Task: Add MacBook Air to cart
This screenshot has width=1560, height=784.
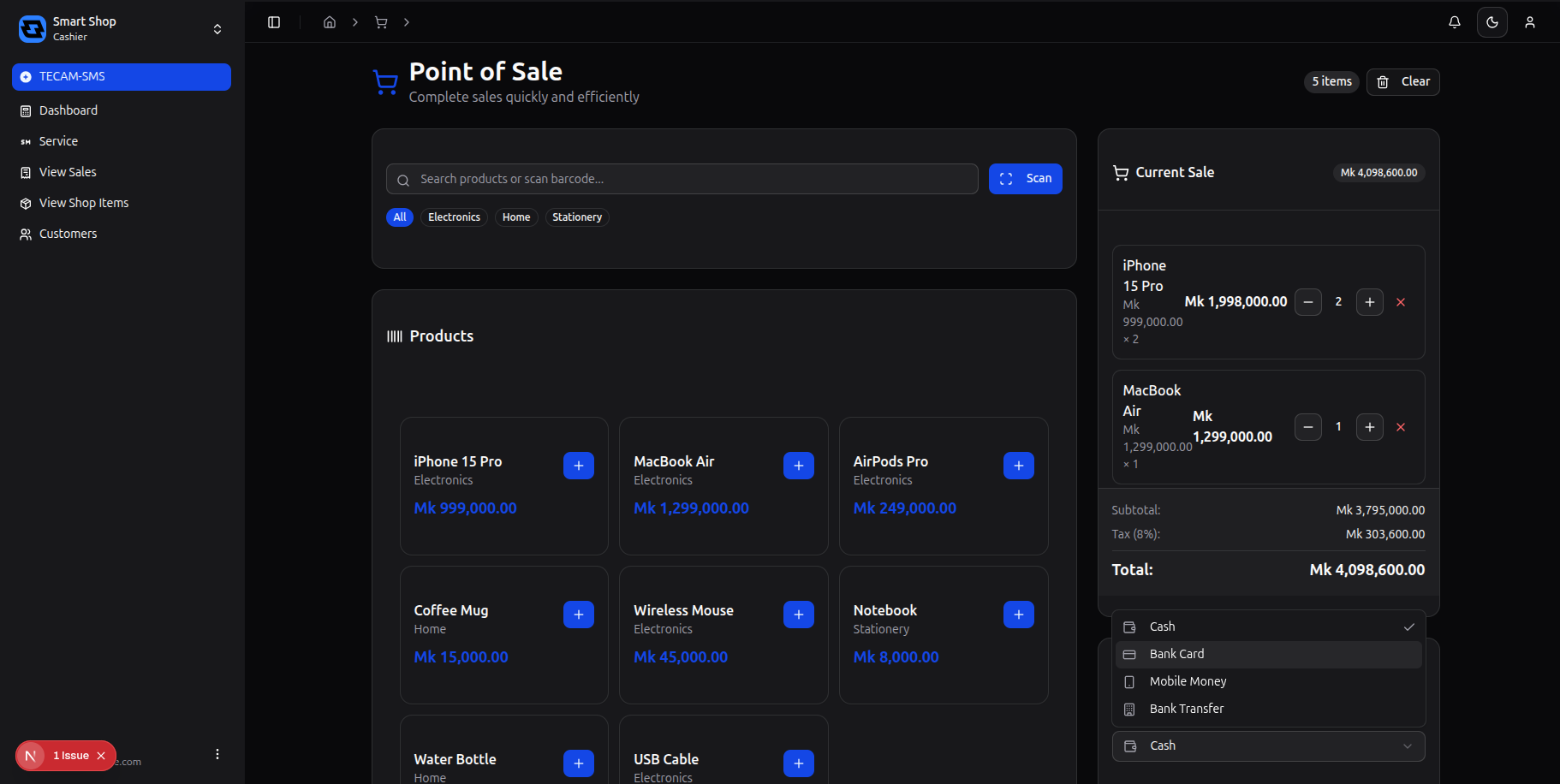Action: tap(799, 466)
